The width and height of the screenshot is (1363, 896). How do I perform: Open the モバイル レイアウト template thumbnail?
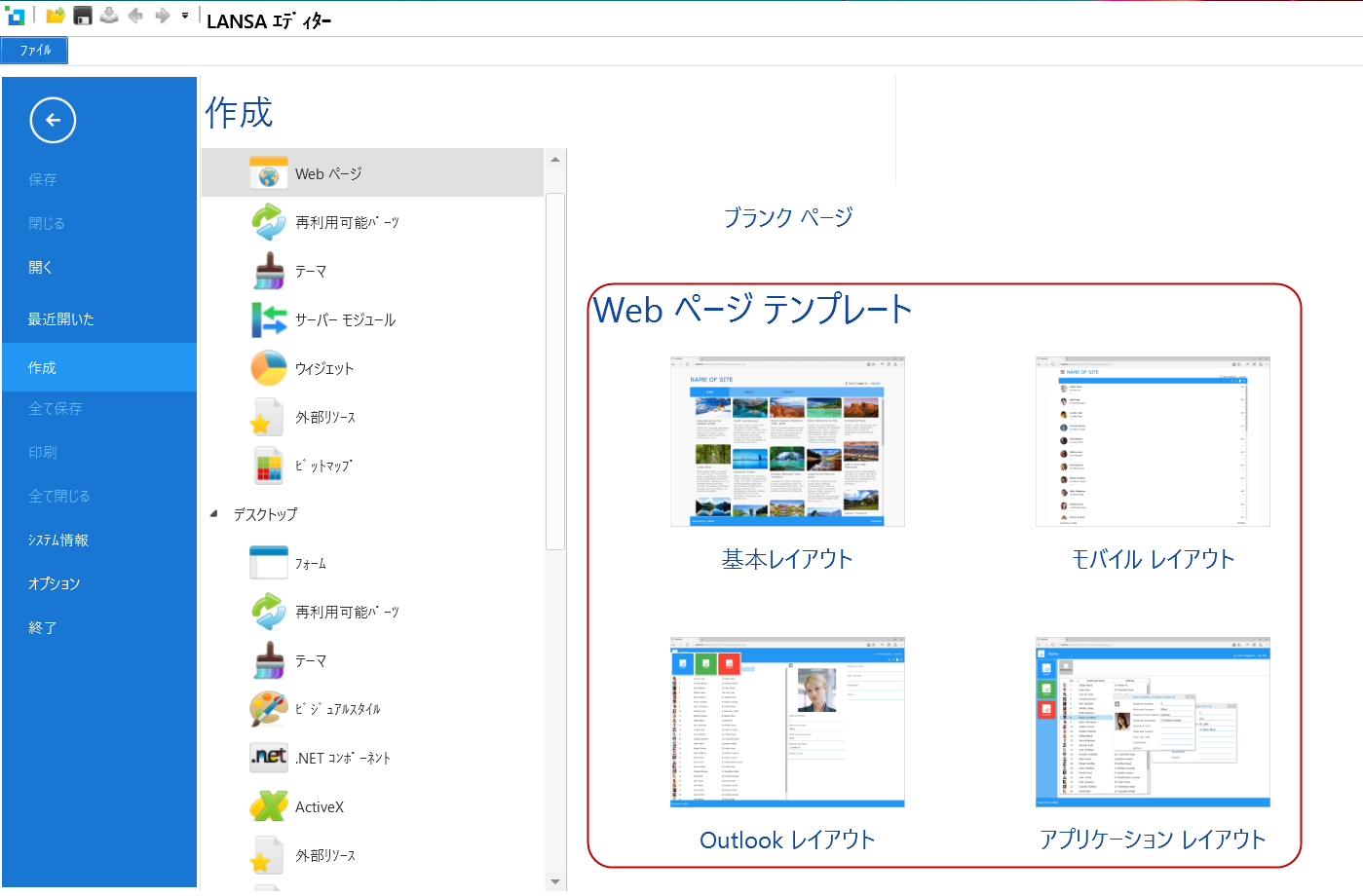click(1153, 441)
